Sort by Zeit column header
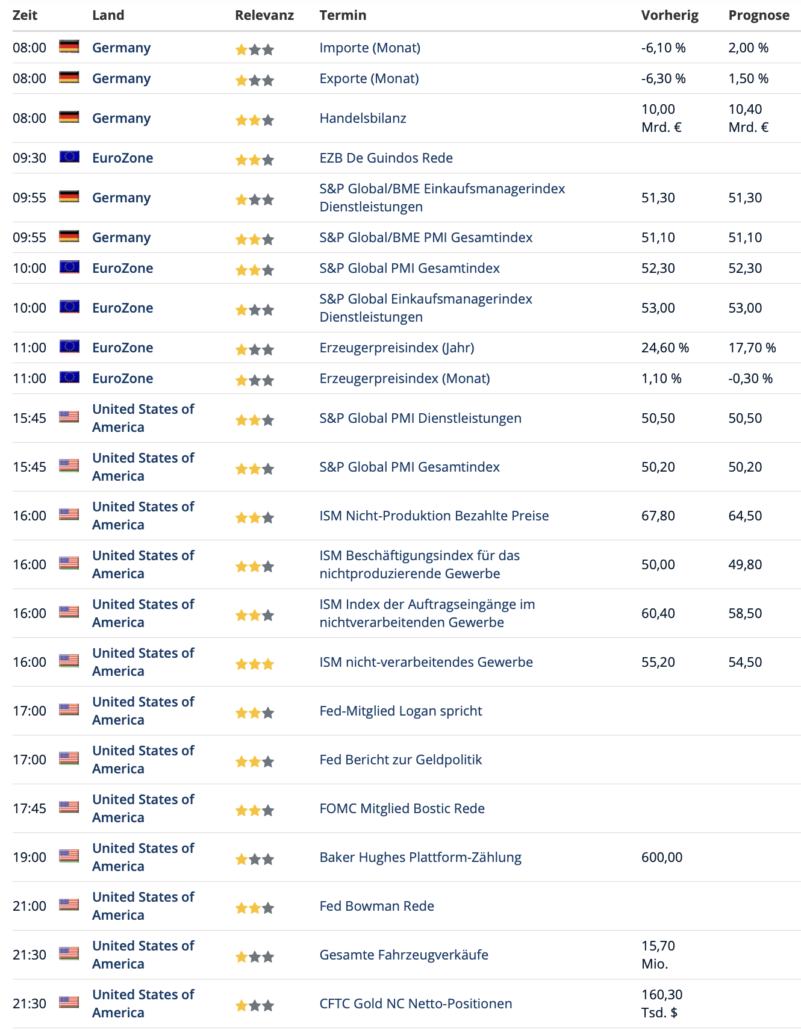801x1030 pixels. click(x=25, y=15)
